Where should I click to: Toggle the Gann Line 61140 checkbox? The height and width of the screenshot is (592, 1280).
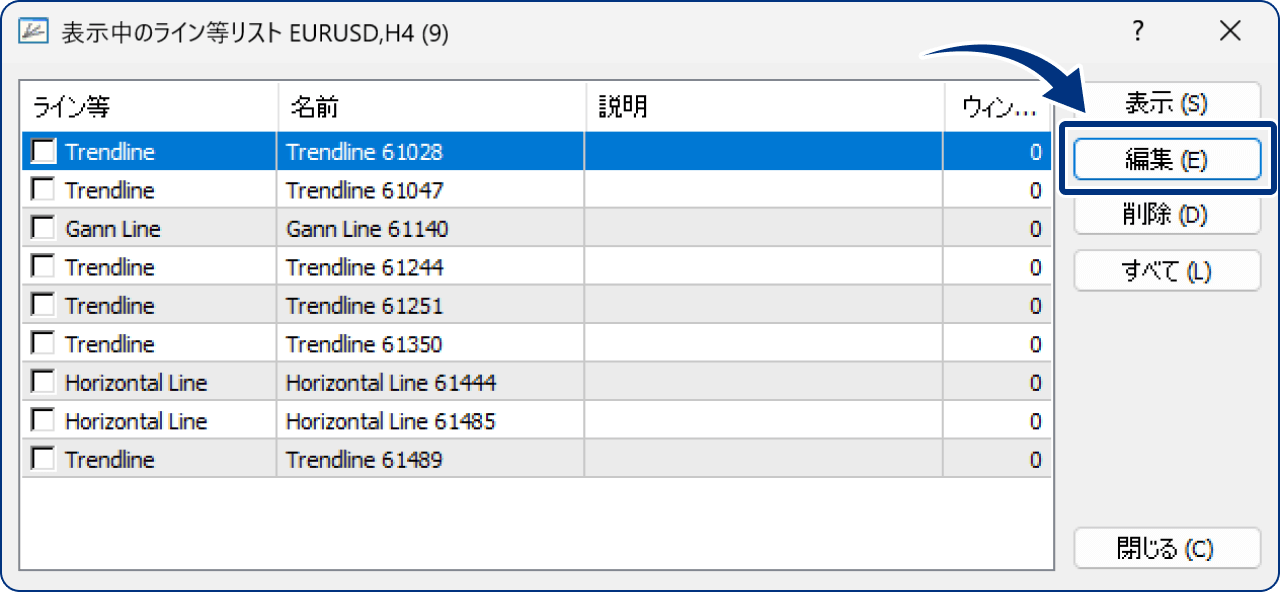click(44, 229)
